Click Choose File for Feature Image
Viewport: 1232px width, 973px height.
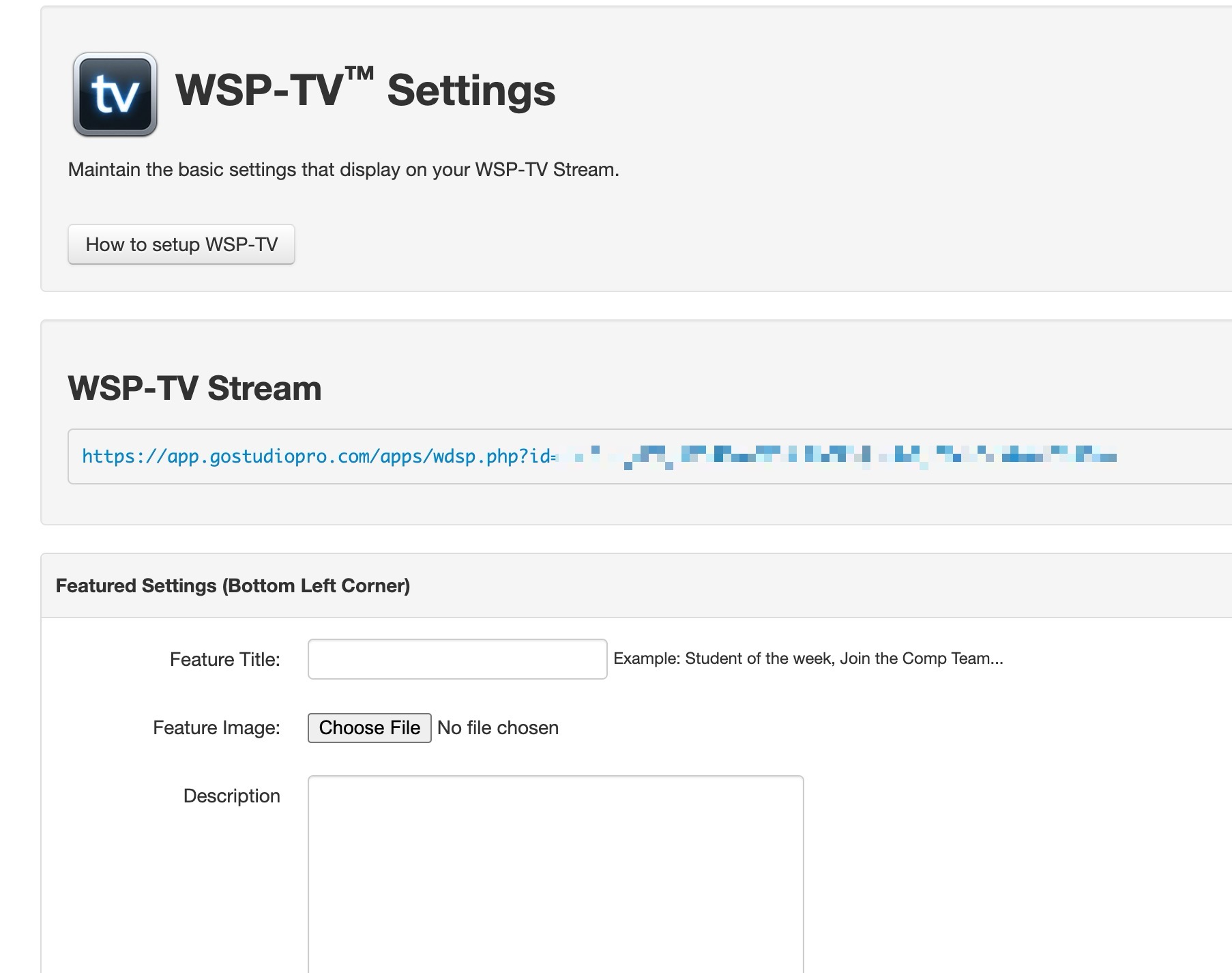(370, 728)
